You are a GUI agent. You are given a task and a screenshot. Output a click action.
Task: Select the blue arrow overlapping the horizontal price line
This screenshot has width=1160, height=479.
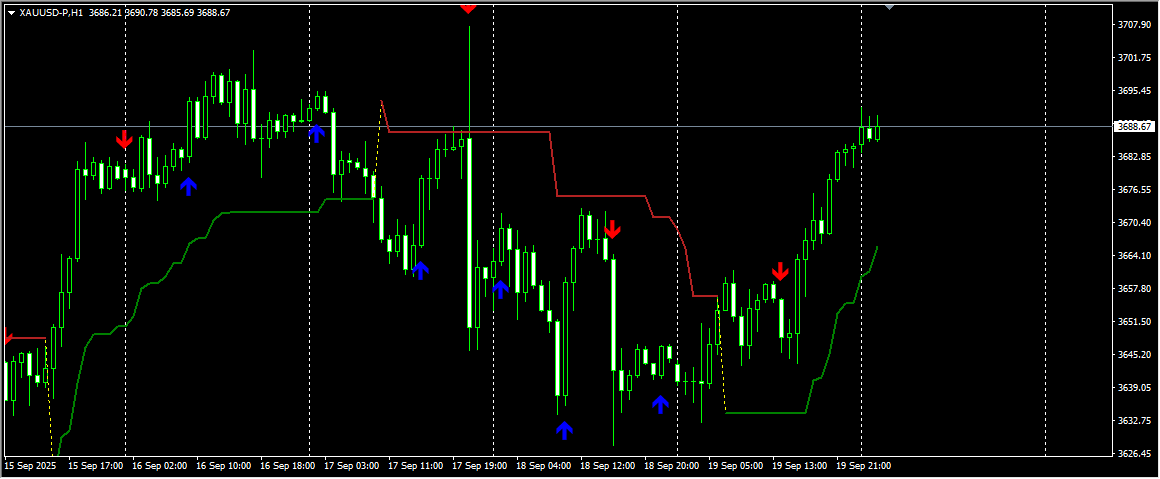(x=317, y=132)
